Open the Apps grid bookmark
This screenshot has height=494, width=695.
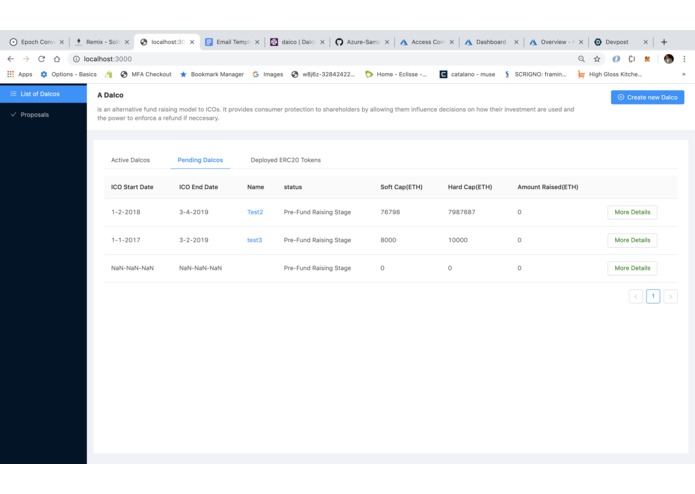point(20,74)
